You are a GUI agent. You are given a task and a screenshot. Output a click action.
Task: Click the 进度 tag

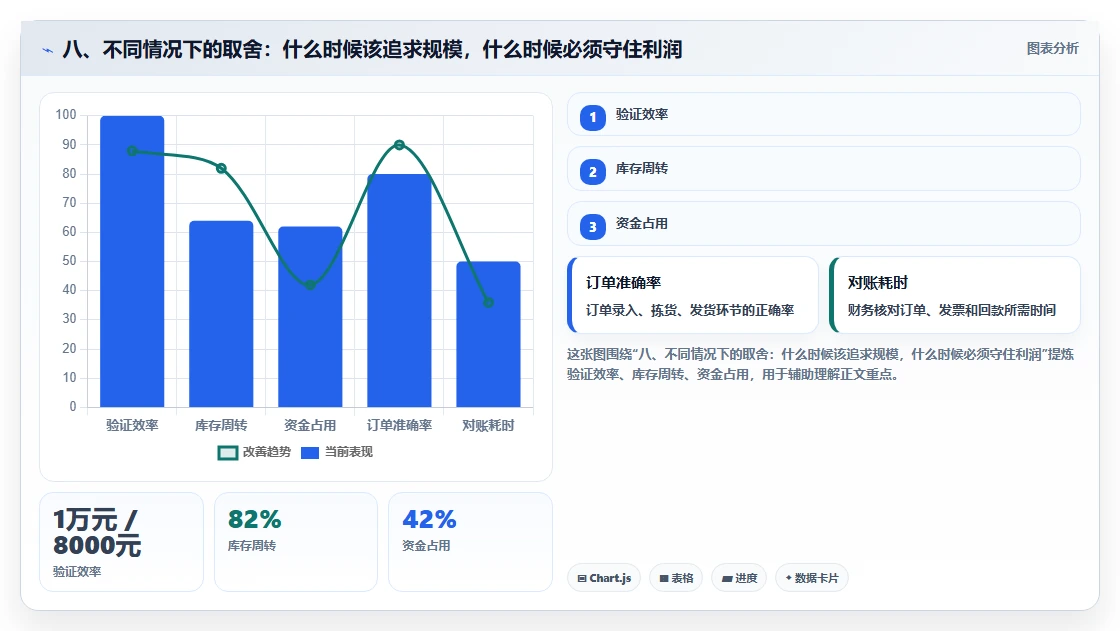[x=739, y=578]
